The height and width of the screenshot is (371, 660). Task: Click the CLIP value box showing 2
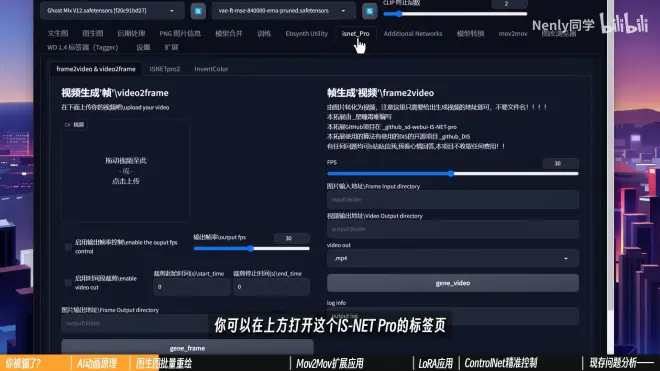tap(509, 4)
